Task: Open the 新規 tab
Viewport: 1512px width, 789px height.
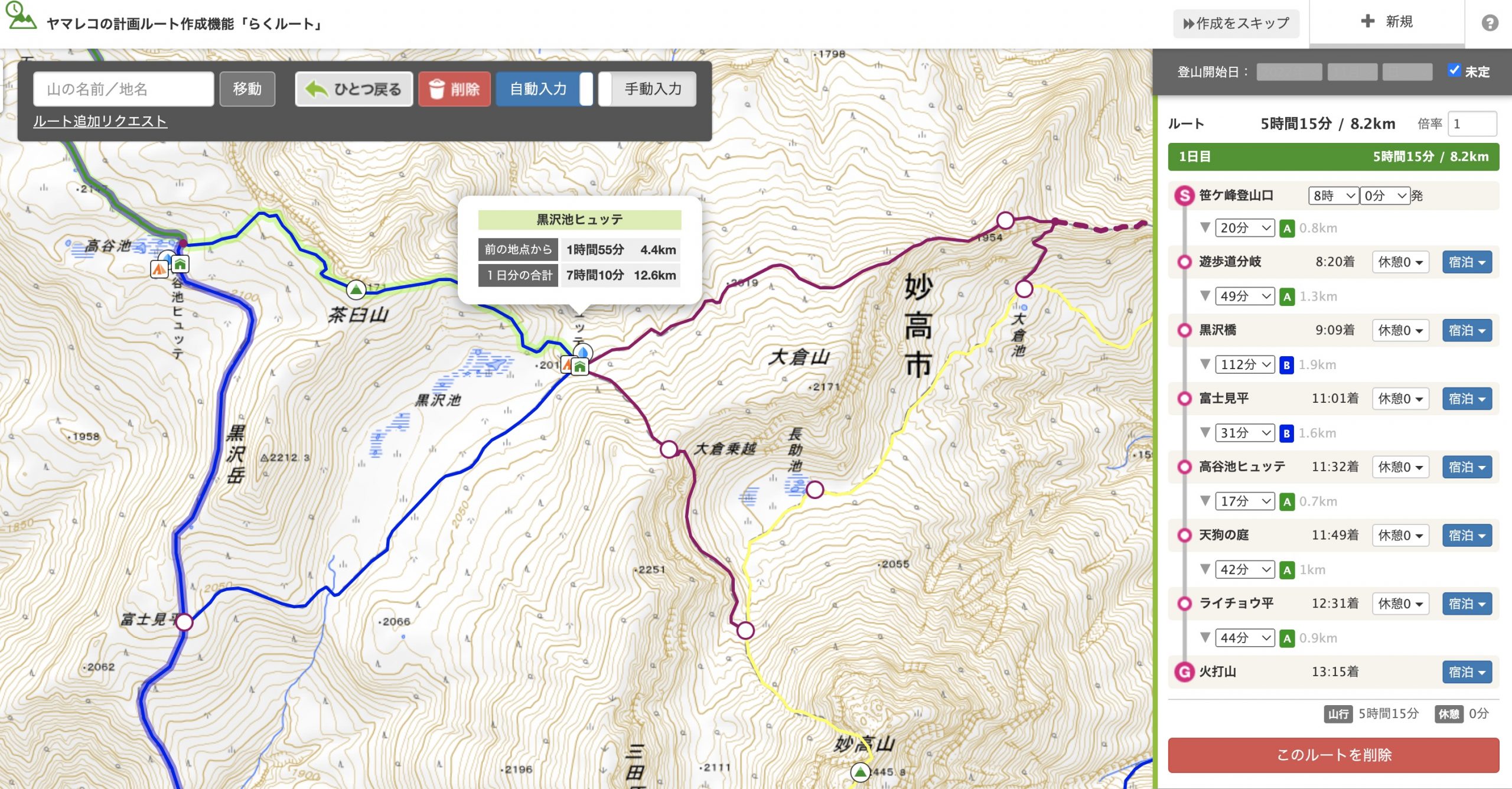Action: click(1387, 22)
